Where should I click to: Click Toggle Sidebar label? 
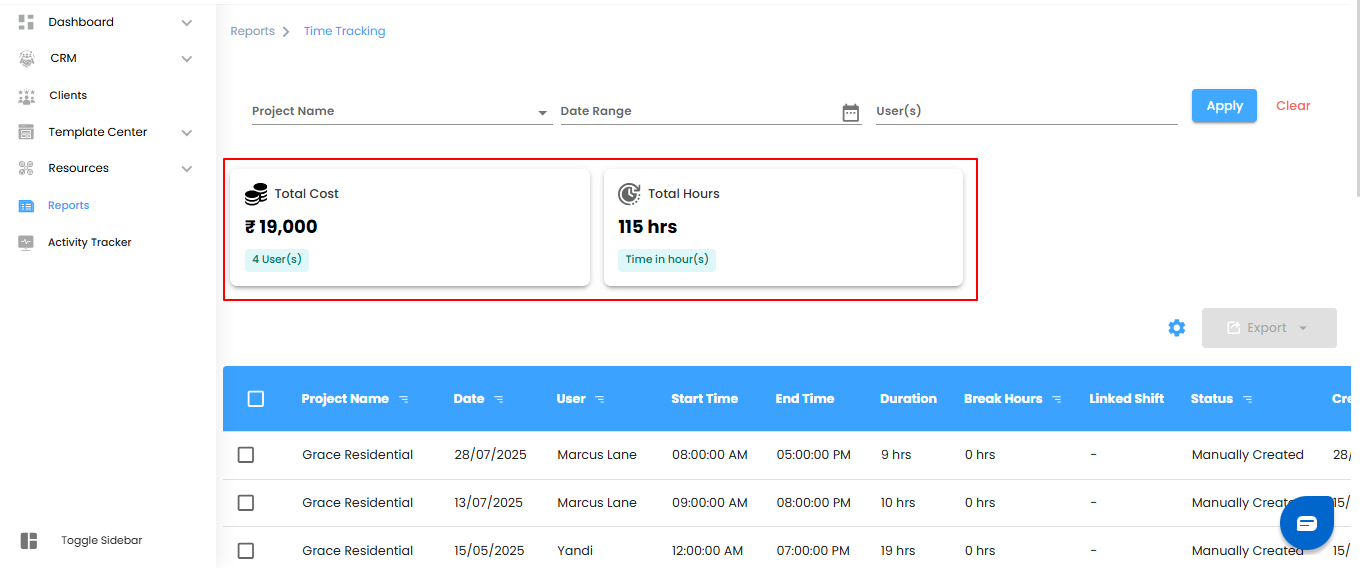101,541
